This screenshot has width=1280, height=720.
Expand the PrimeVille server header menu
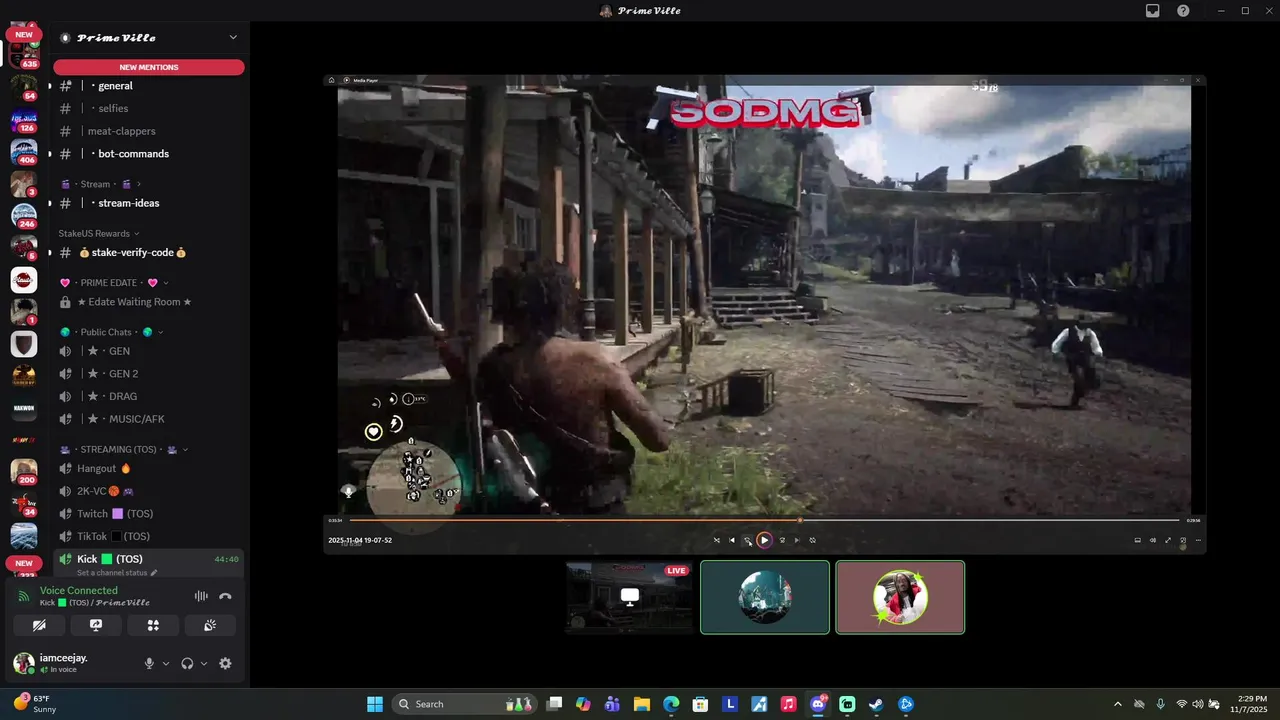tap(149, 38)
